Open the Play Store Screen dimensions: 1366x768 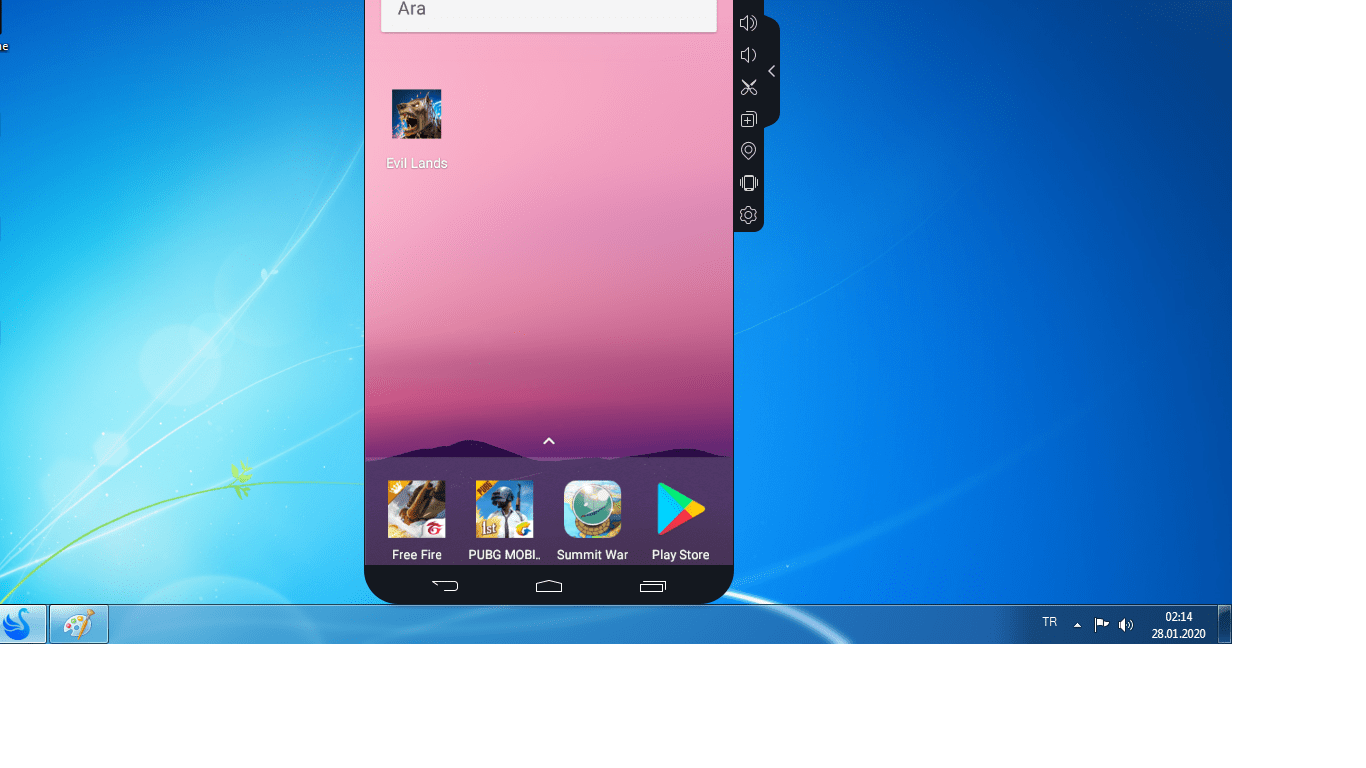coord(681,509)
